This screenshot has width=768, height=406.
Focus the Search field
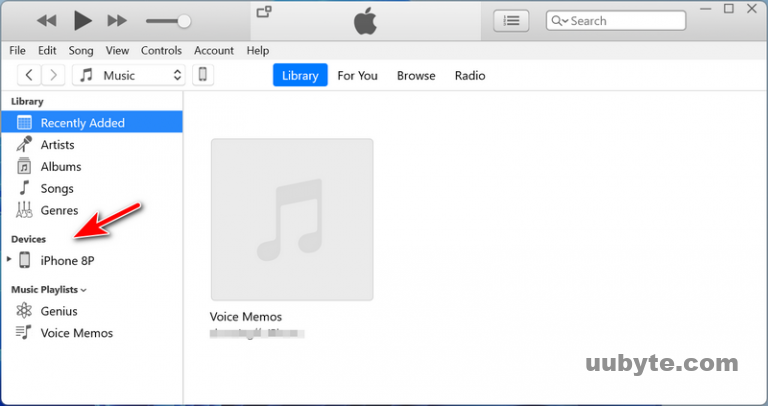(x=616, y=21)
